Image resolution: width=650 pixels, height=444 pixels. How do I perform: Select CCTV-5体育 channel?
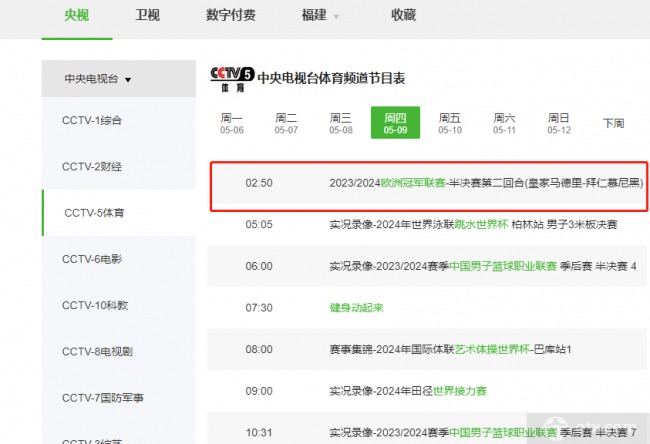coord(119,213)
